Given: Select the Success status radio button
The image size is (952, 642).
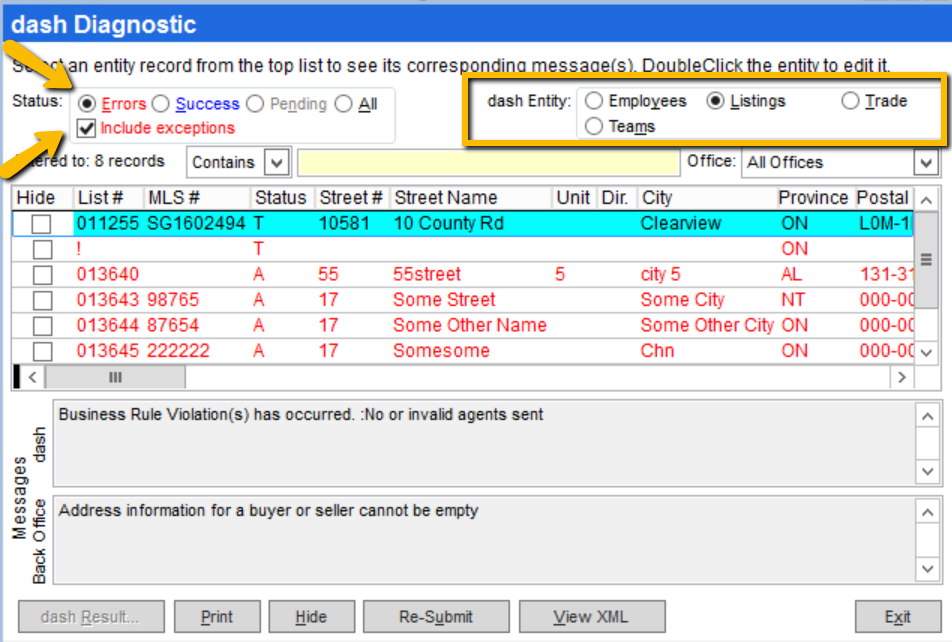Looking at the screenshot, I should click(160, 104).
